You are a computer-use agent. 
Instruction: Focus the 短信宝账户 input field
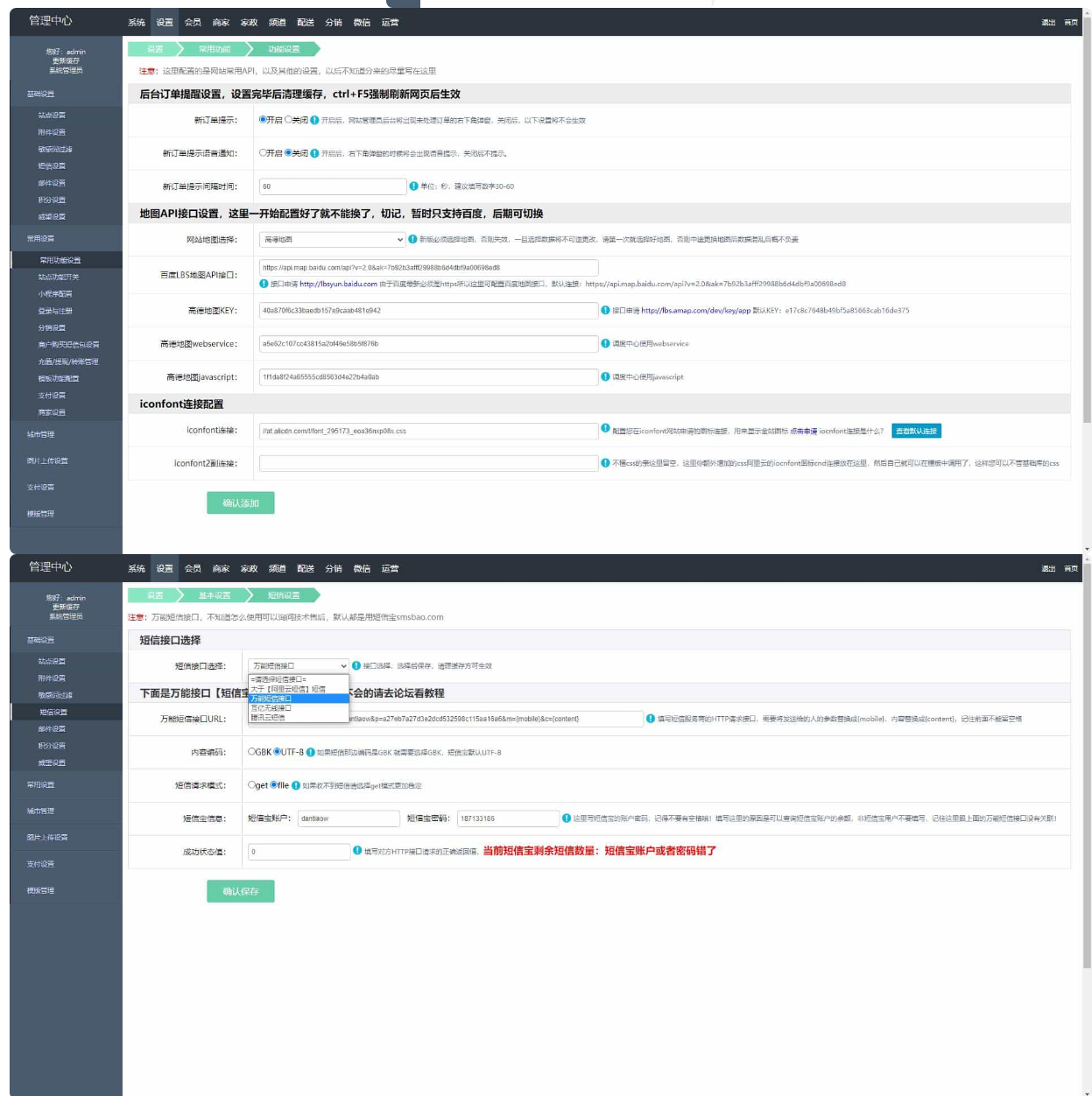pos(349,818)
